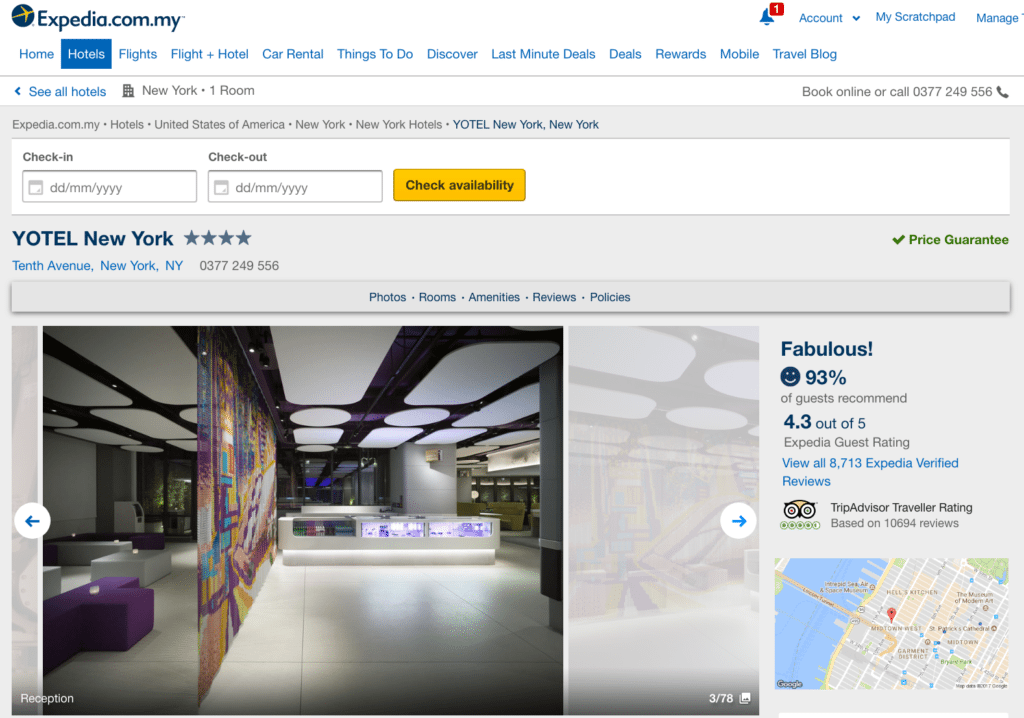
Task: Jump to the Rooms section
Action: (437, 297)
